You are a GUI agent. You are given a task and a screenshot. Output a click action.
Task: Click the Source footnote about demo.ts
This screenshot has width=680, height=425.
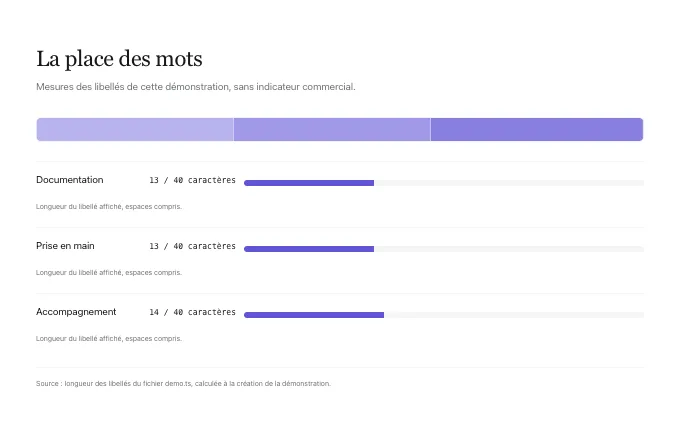coord(183,383)
